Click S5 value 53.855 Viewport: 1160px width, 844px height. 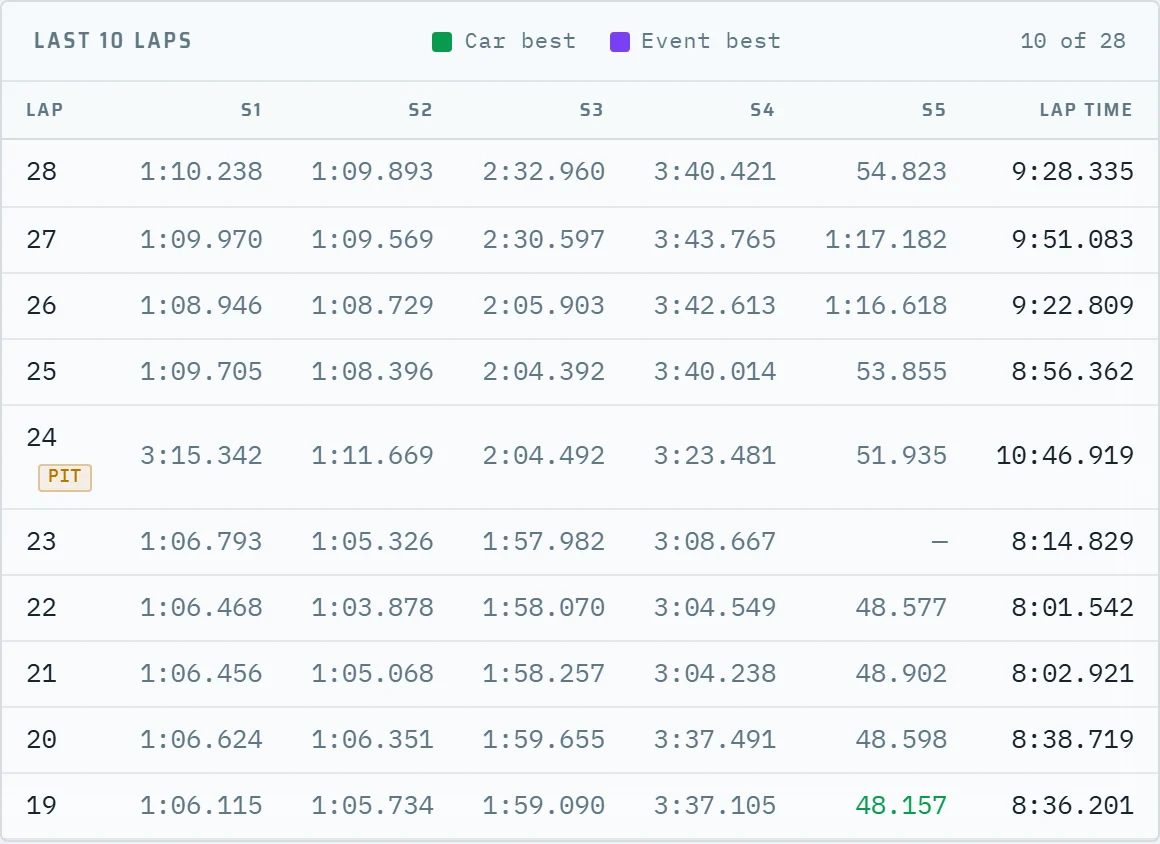click(901, 371)
